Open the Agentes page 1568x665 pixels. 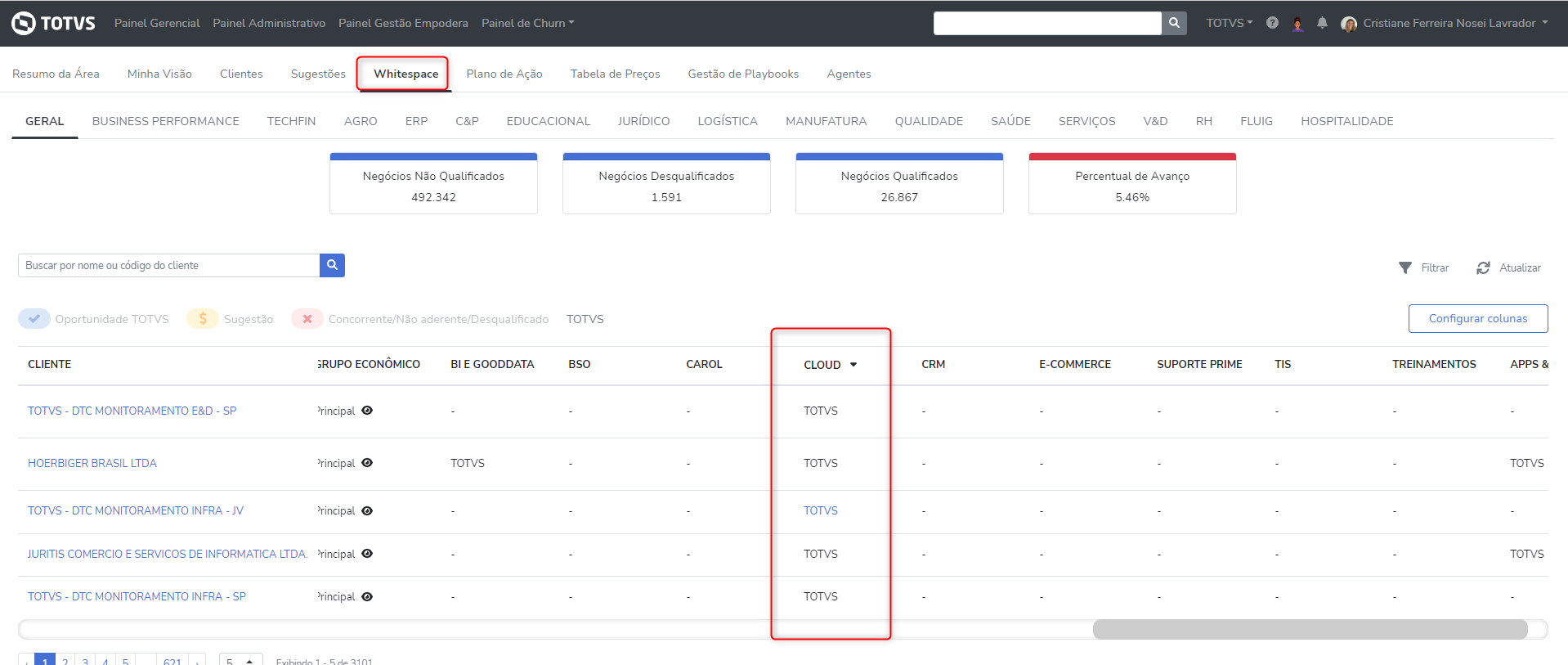coord(849,74)
